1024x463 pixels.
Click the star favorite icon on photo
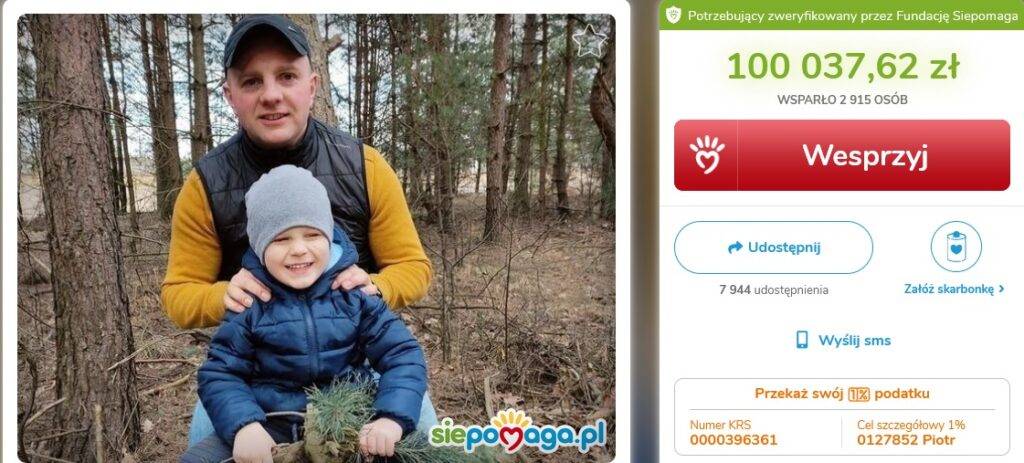589,42
